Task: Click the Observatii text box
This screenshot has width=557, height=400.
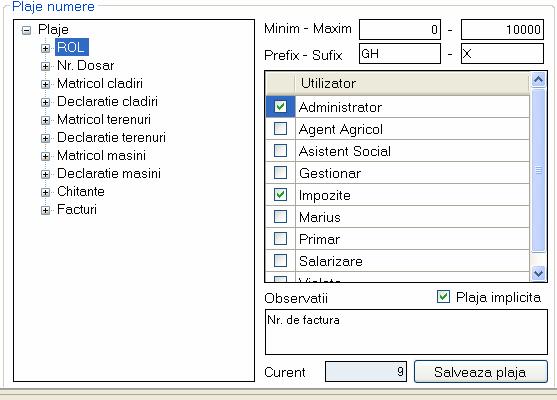Action: pyautogui.click(x=406, y=332)
